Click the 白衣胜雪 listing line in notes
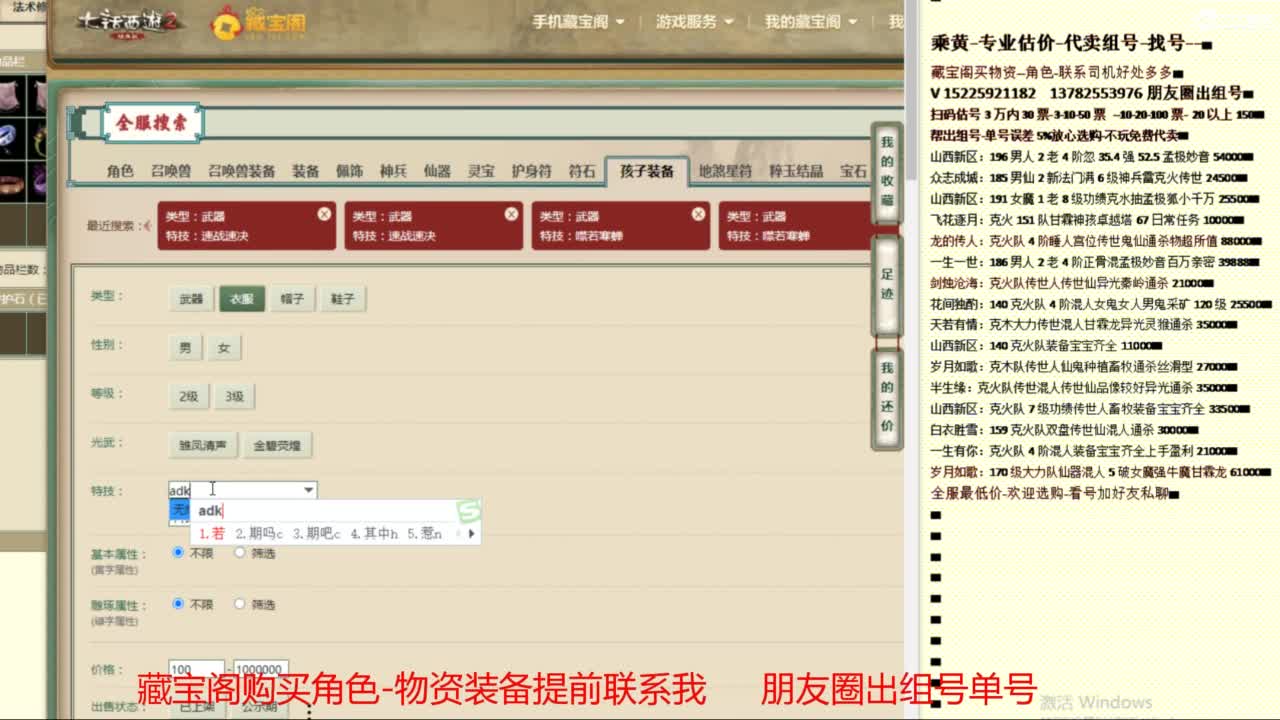1280x720 pixels. [1066, 430]
